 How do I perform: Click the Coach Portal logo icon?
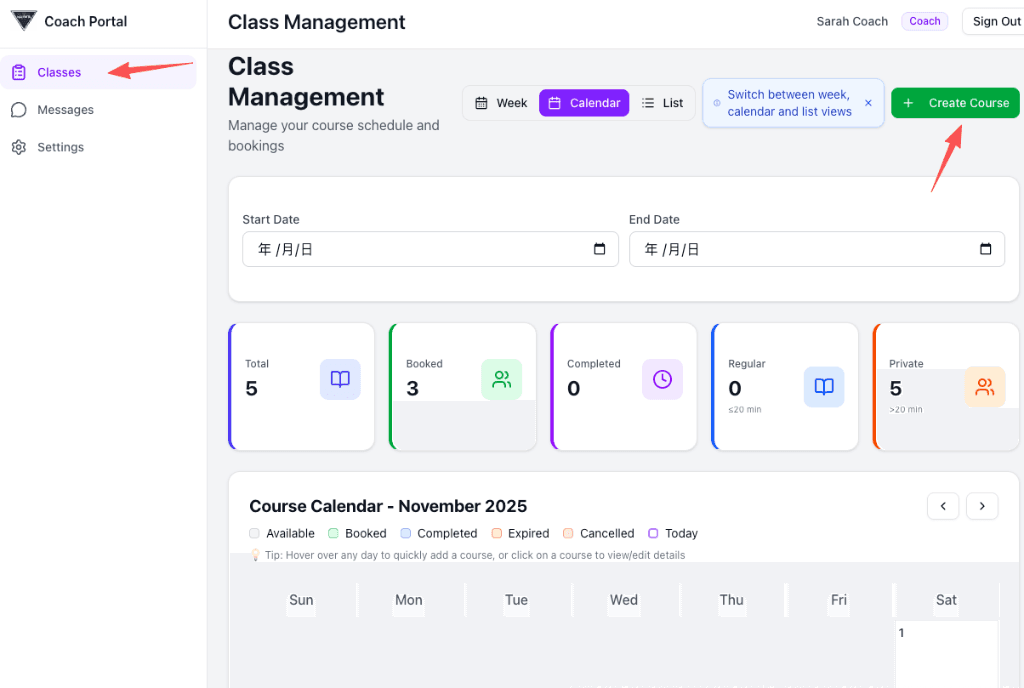[x=24, y=21]
